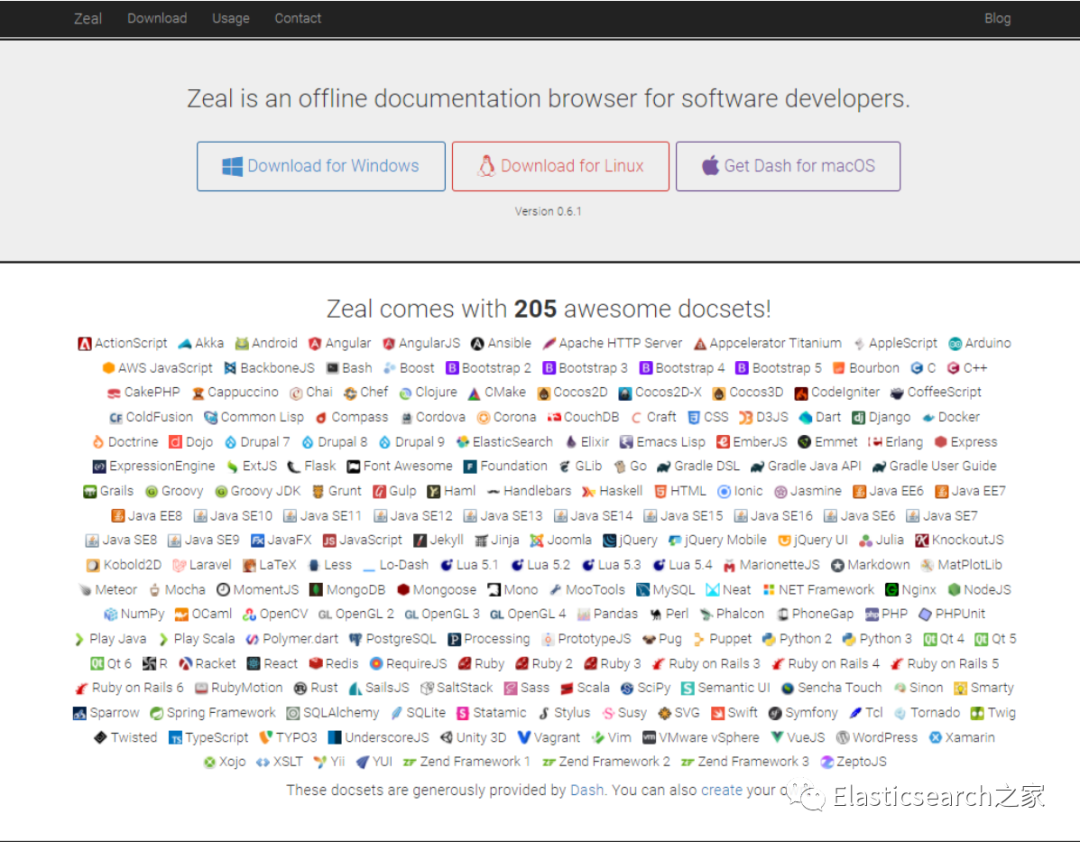Image resolution: width=1080 pixels, height=842 pixels.
Task: Click the WordPress docset icon
Action: coord(842,738)
